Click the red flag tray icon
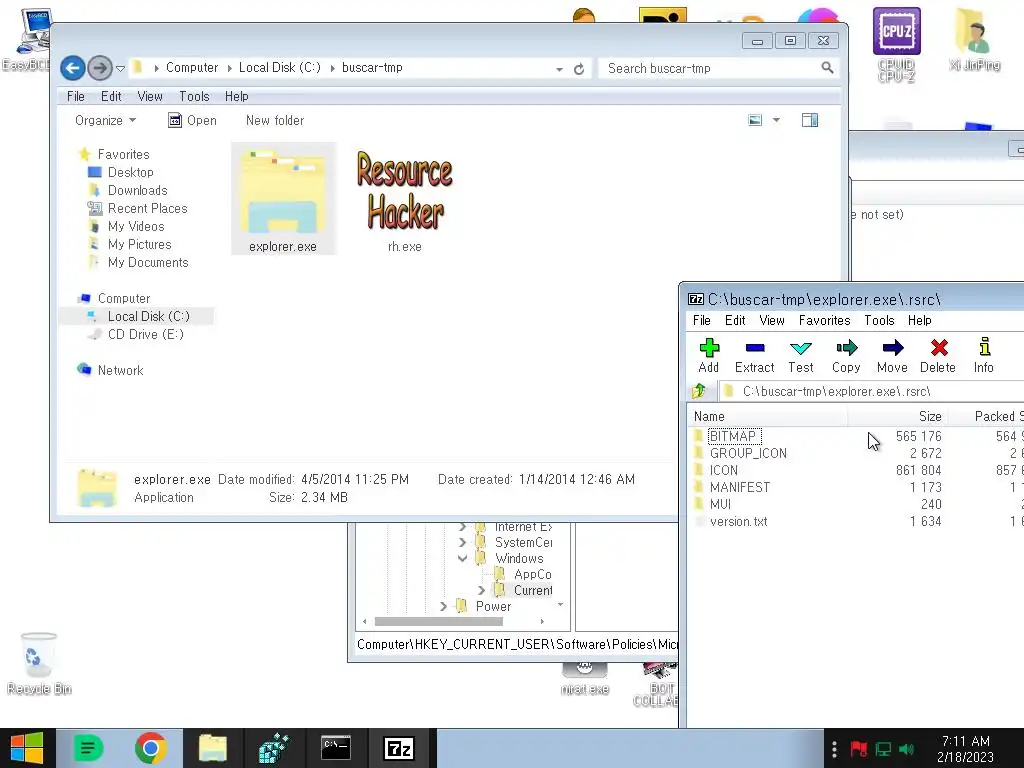Screen dimensions: 1024x768 (859, 749)
